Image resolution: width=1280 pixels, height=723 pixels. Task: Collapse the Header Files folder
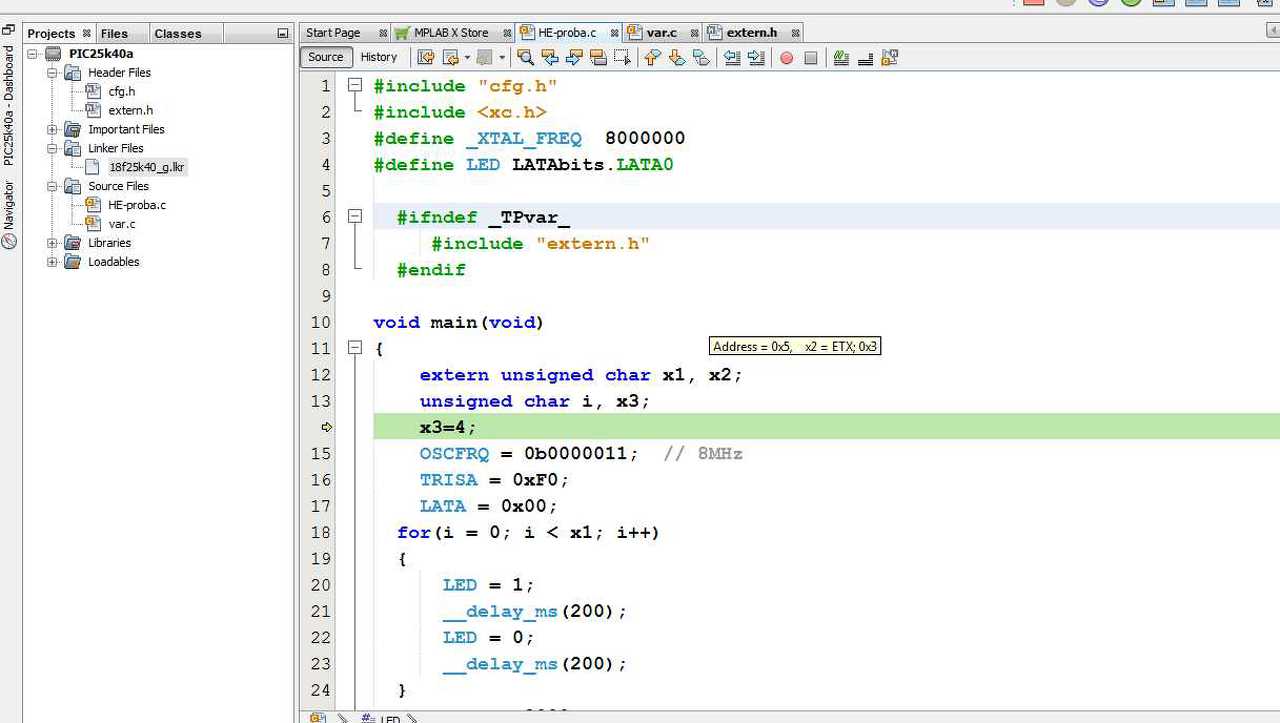pyautogui.click(x=52, y=73)
